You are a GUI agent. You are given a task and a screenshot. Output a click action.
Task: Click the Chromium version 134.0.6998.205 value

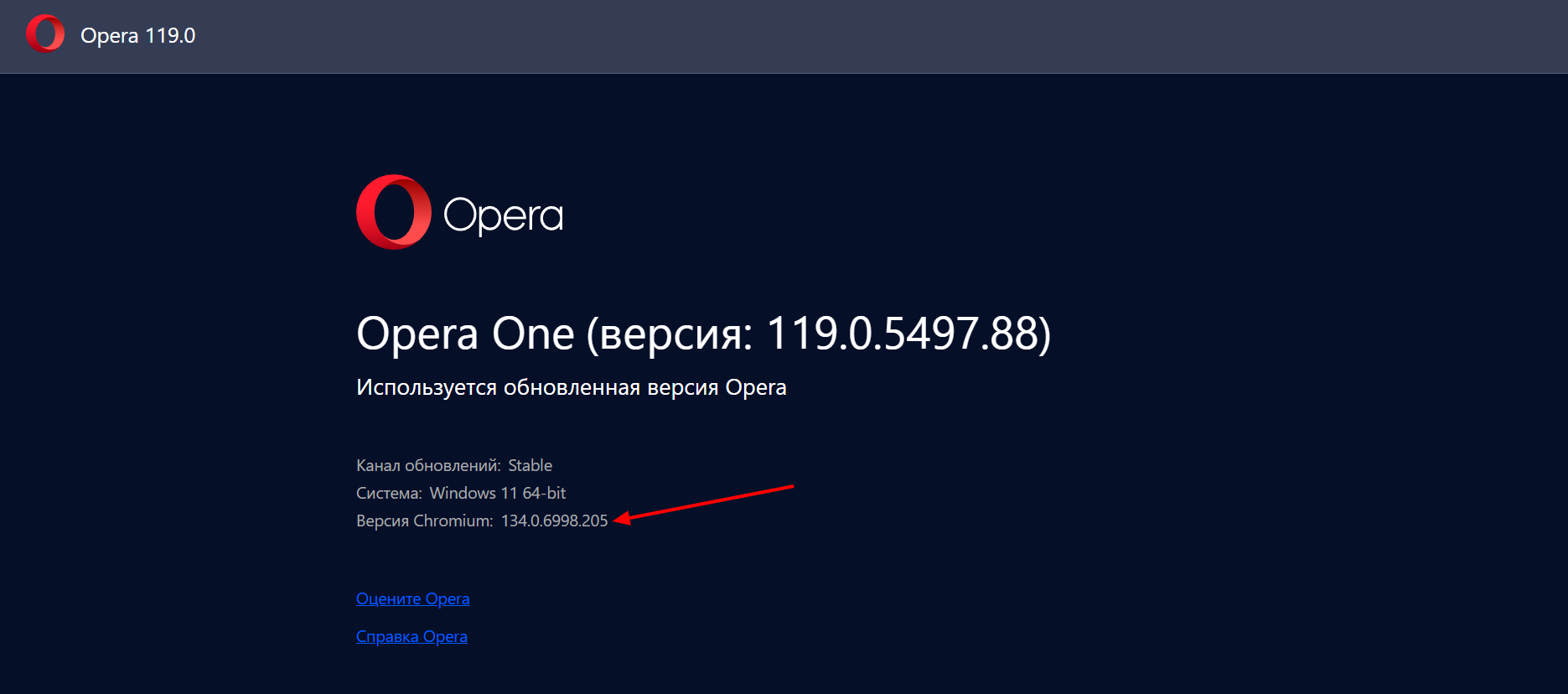tap(554, 520)
